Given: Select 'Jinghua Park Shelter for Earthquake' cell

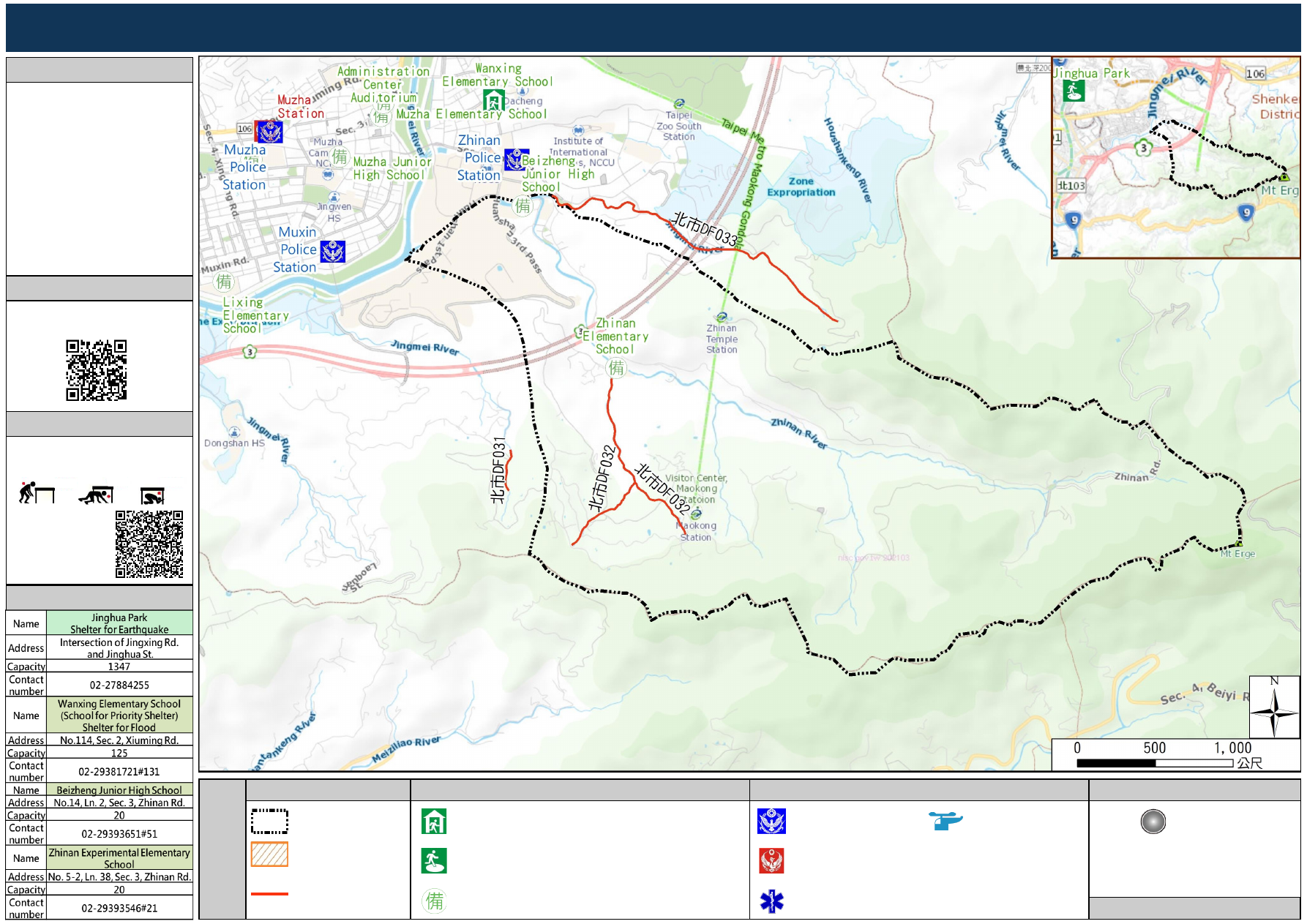Looking at the screenshot, I should pyautogui.click(x=119, y=623).
